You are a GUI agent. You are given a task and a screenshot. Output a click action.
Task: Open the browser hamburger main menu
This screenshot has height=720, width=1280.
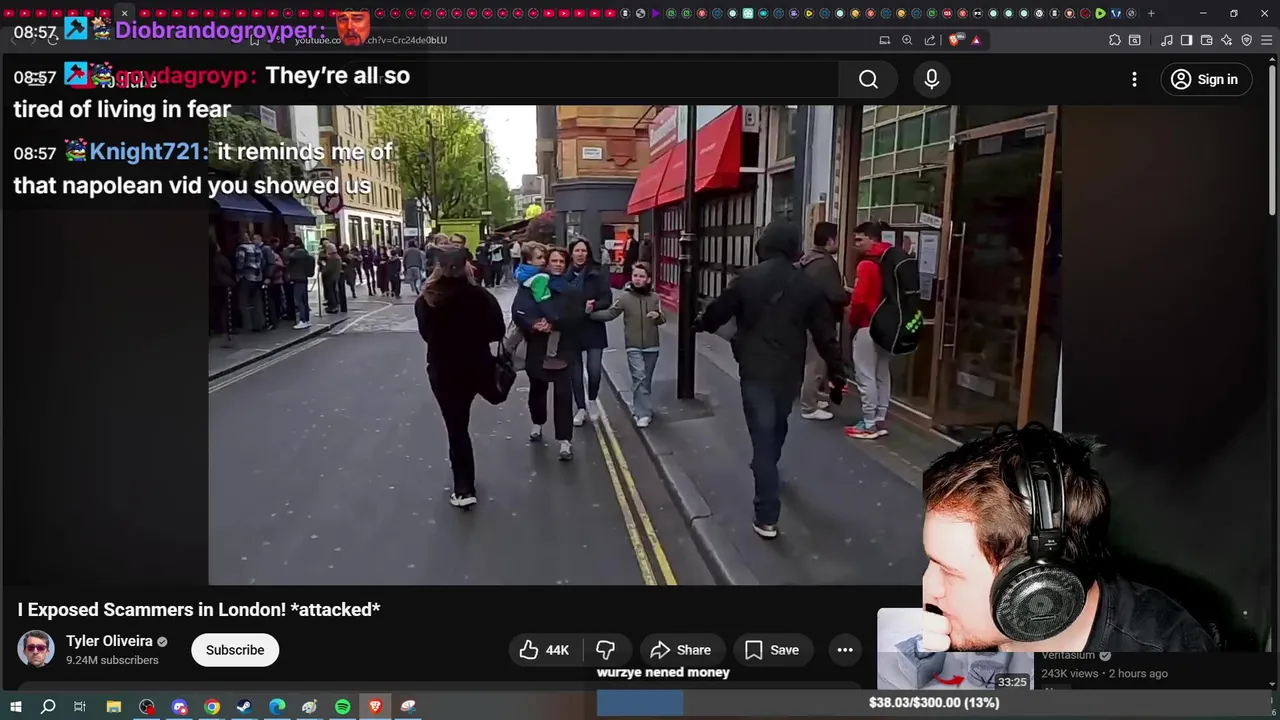point(1266,40)
